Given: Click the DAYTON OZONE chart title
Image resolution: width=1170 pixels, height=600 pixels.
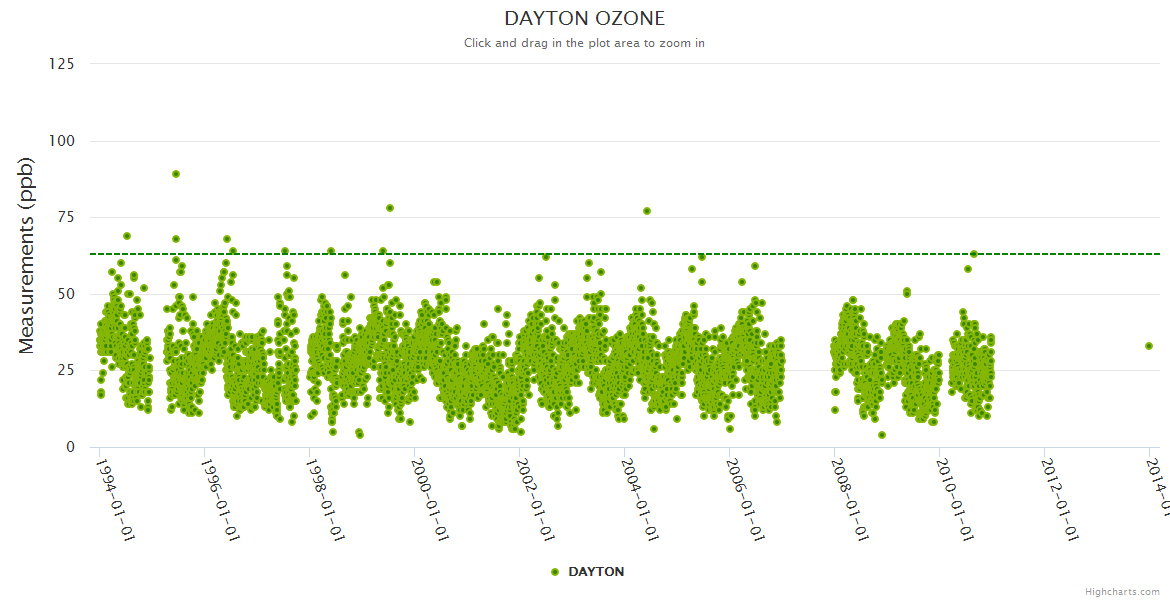Looking at the screenshot, I should click(584, 19).
